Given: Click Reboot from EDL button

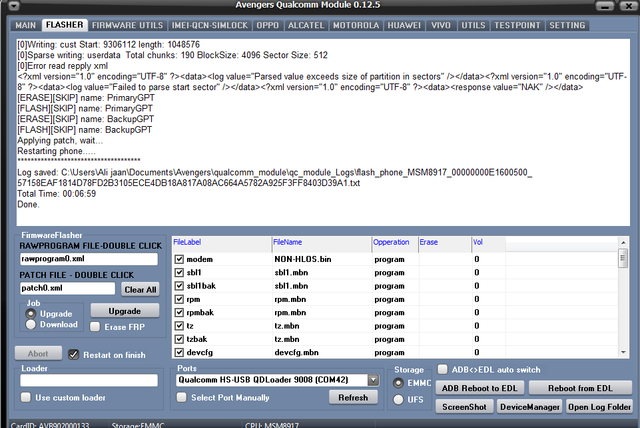Looking at the screenshot, I should pyautogui.click(x=580, y=388).
